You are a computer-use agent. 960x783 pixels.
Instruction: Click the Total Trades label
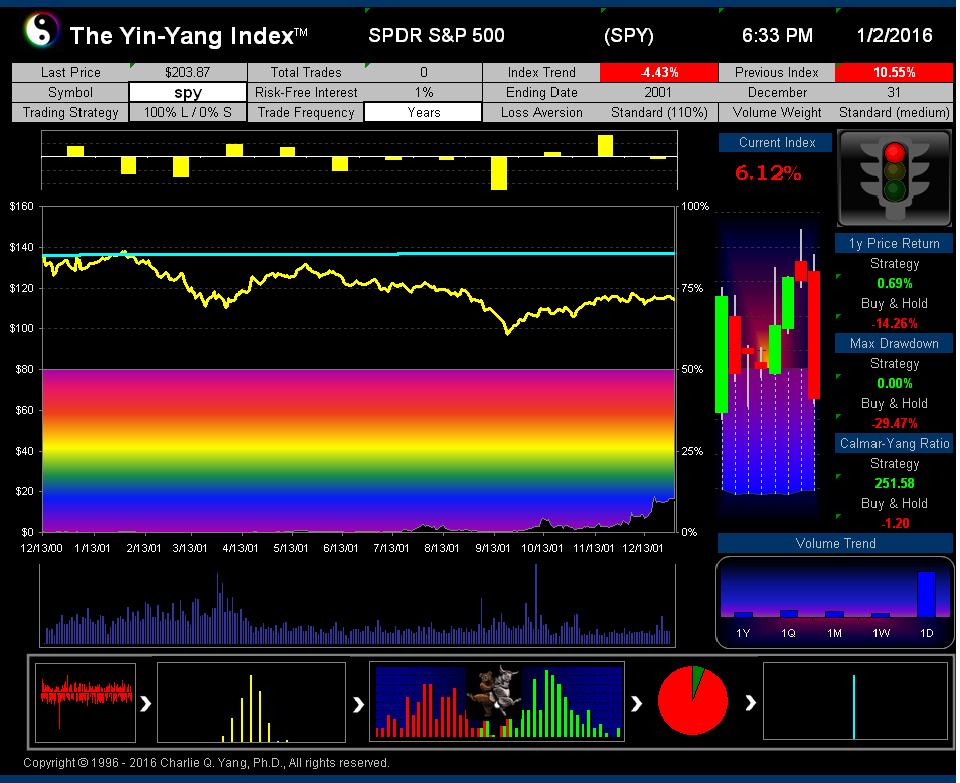306,72
